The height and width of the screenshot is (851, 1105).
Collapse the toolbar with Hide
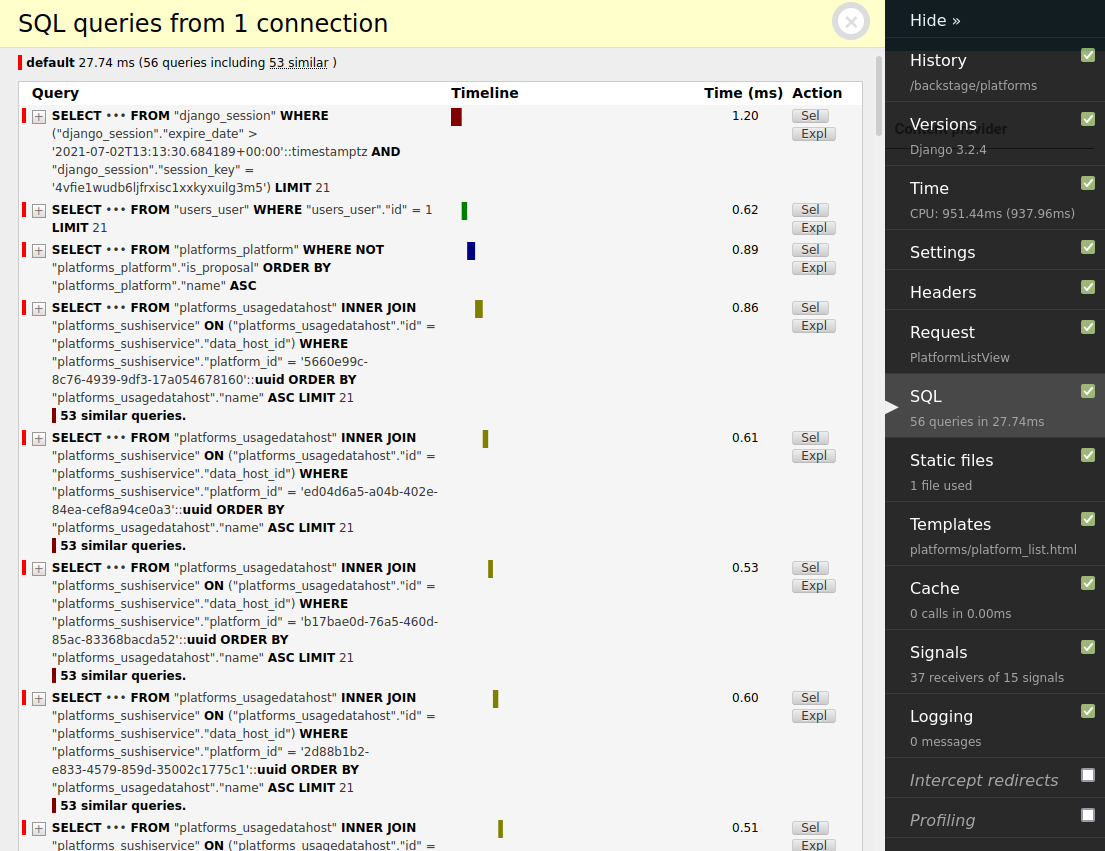934,19
